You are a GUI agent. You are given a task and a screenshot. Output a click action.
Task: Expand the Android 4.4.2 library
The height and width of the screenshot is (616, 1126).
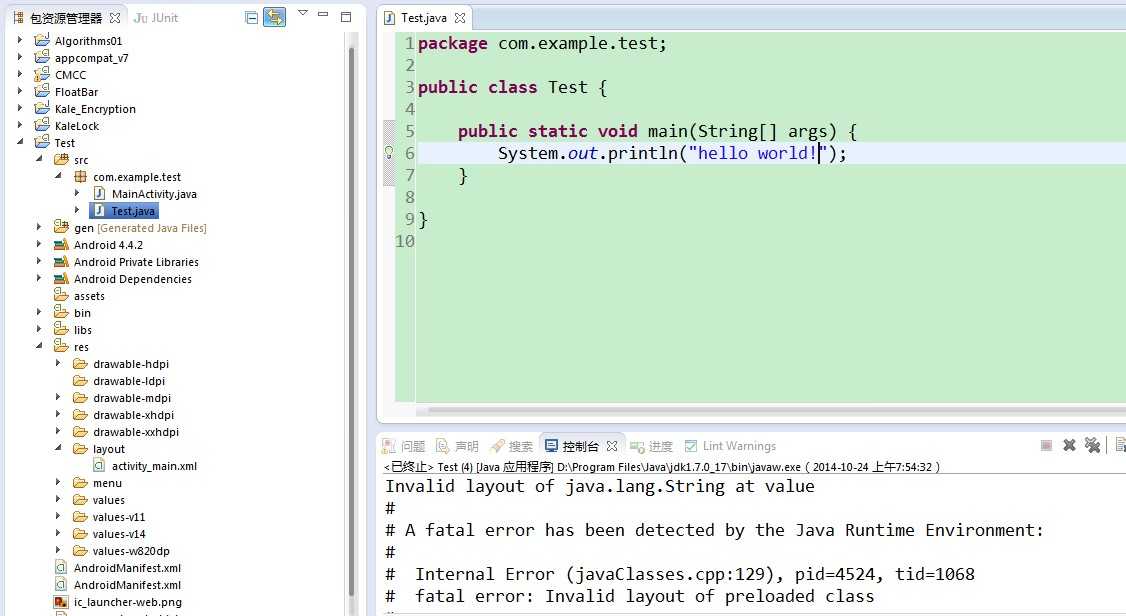click(x=39, y=244)
